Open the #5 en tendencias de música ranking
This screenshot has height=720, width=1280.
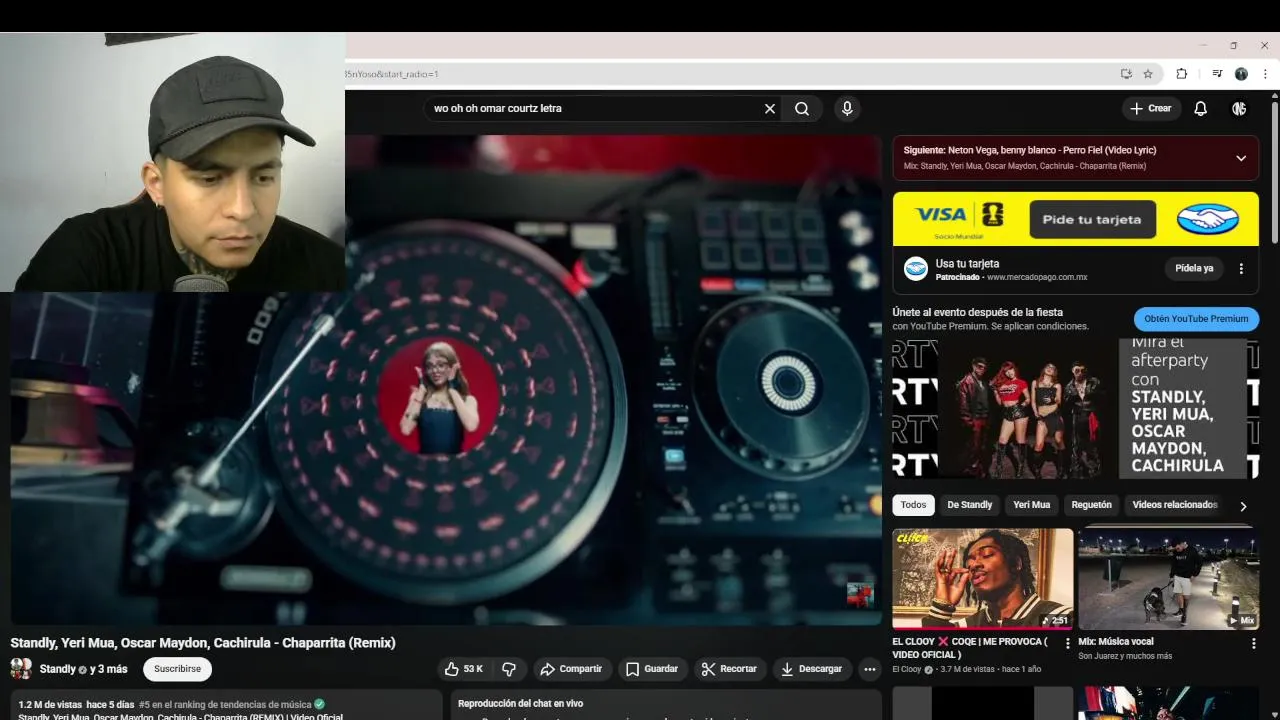(225, 704)
